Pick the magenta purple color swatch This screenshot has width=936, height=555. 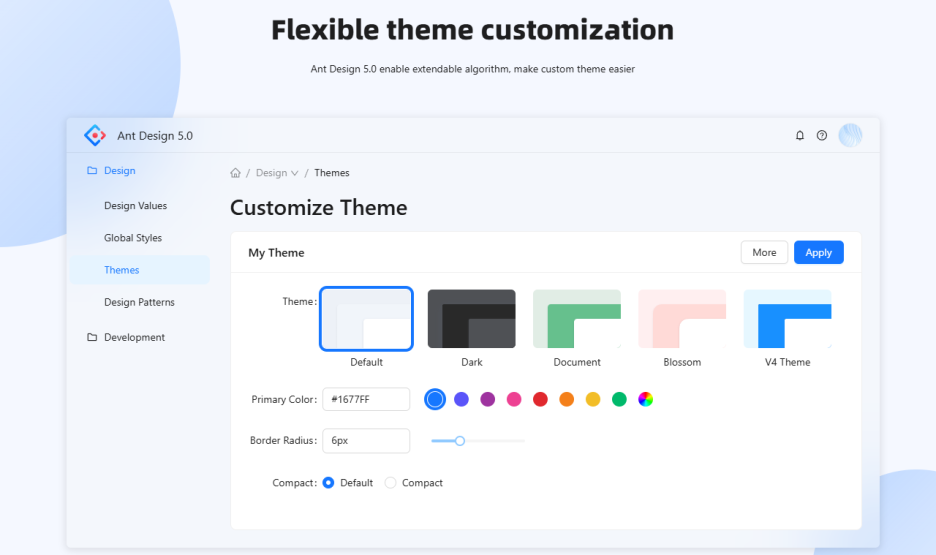pyautogui.click(x=488, y=399)
